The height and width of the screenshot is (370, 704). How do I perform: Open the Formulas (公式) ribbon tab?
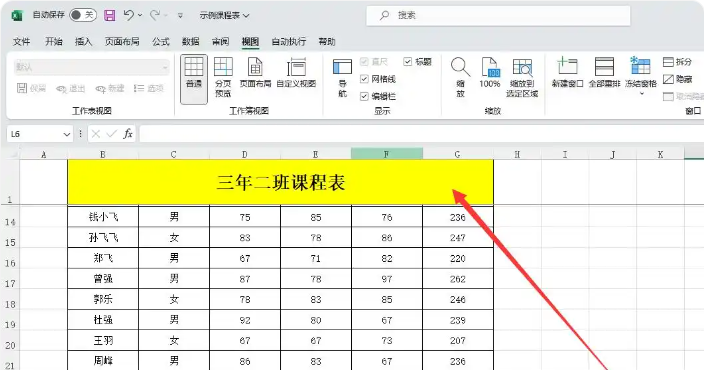[x=161, y=42]
